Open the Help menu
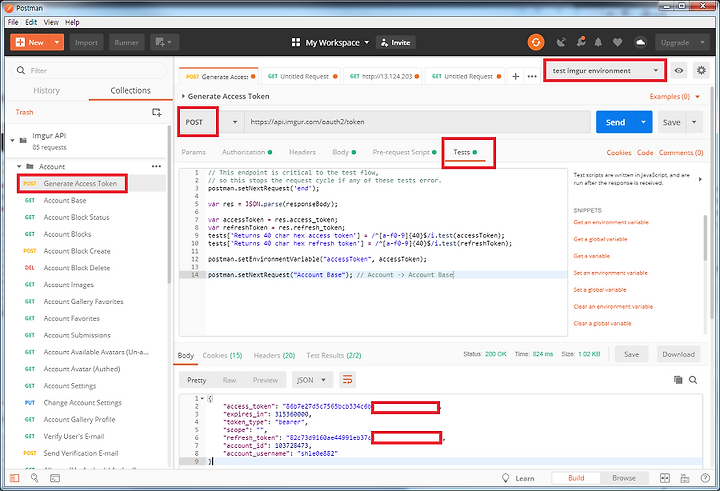Image resolution: width=720 pixels, height=491 pixels. pos(72,22)
